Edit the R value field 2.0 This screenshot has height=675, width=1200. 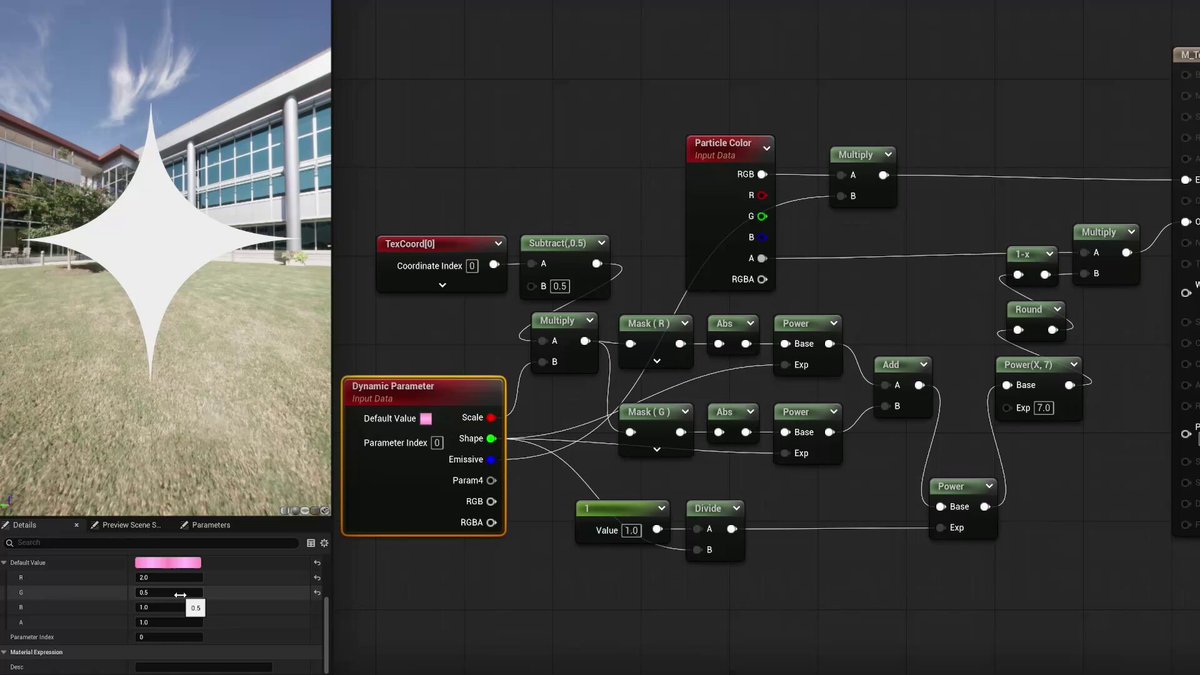pyautogui.click(x=169, y=578)
